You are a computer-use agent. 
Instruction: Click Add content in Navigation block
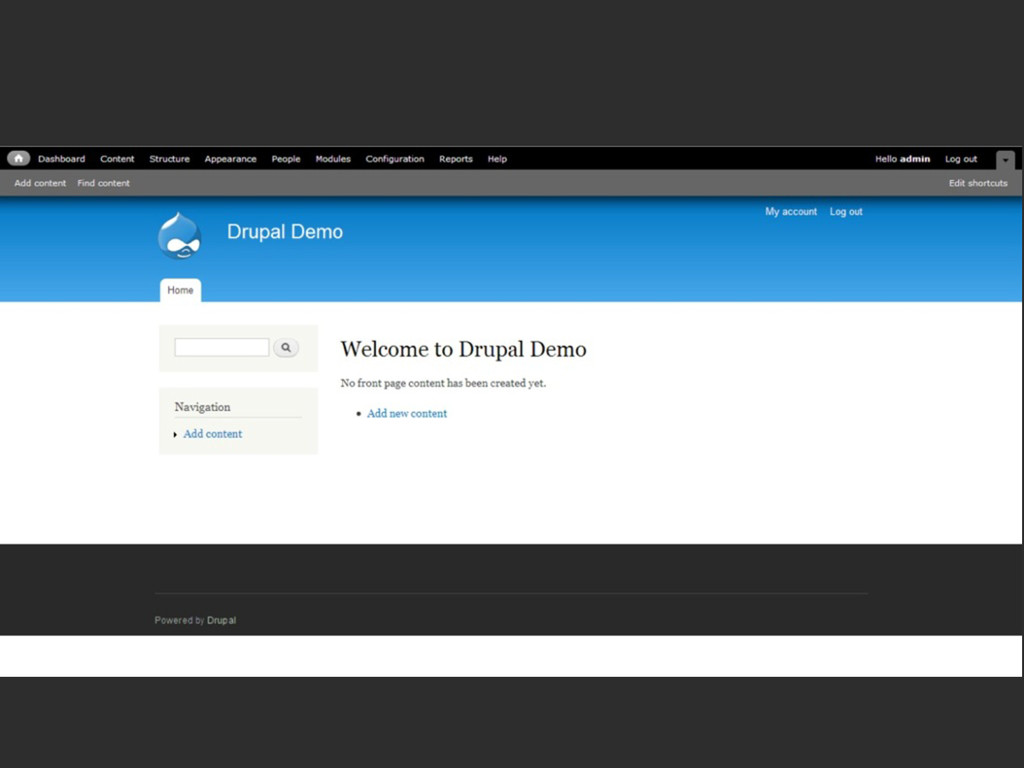(x=212, y=434)
